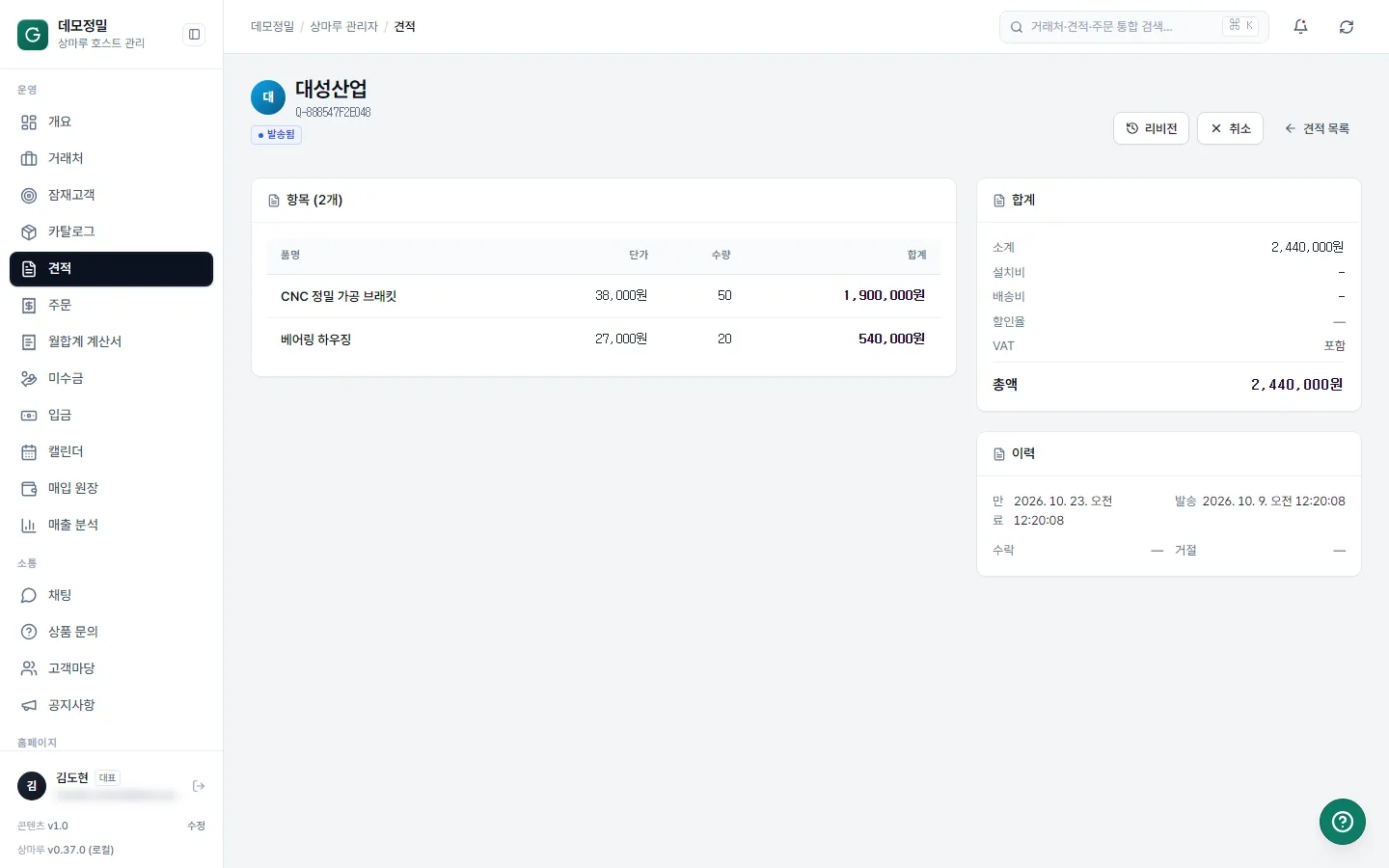Viewport: 1389px width, 868px height.
Task: Click the 상품 문의 question icon
Action: [29, 633]
